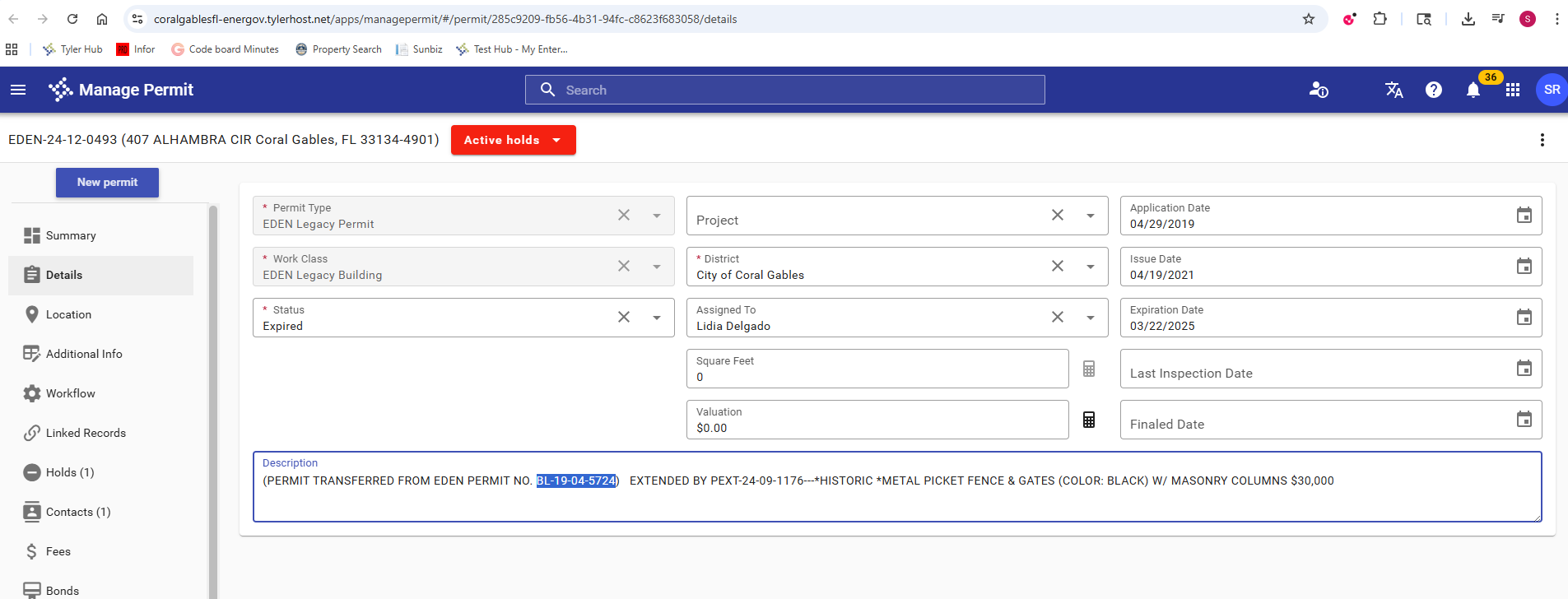Image resolution: width=1568 pixels, height=599 pixels.
Task: Expand the Project dropdown arrow
Action: pos(1091,216)
